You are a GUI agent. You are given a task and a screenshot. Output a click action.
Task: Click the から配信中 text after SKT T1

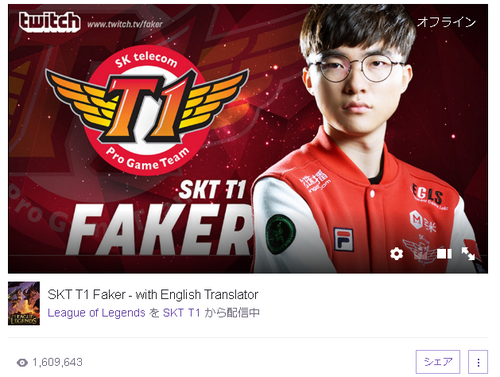[232, 313]
